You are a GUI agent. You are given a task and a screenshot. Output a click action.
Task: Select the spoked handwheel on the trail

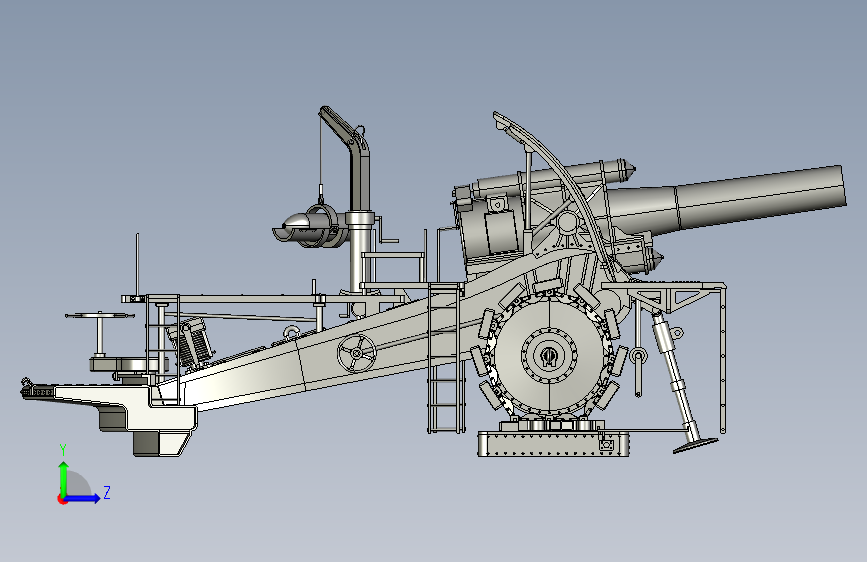[x=357, y=353]
